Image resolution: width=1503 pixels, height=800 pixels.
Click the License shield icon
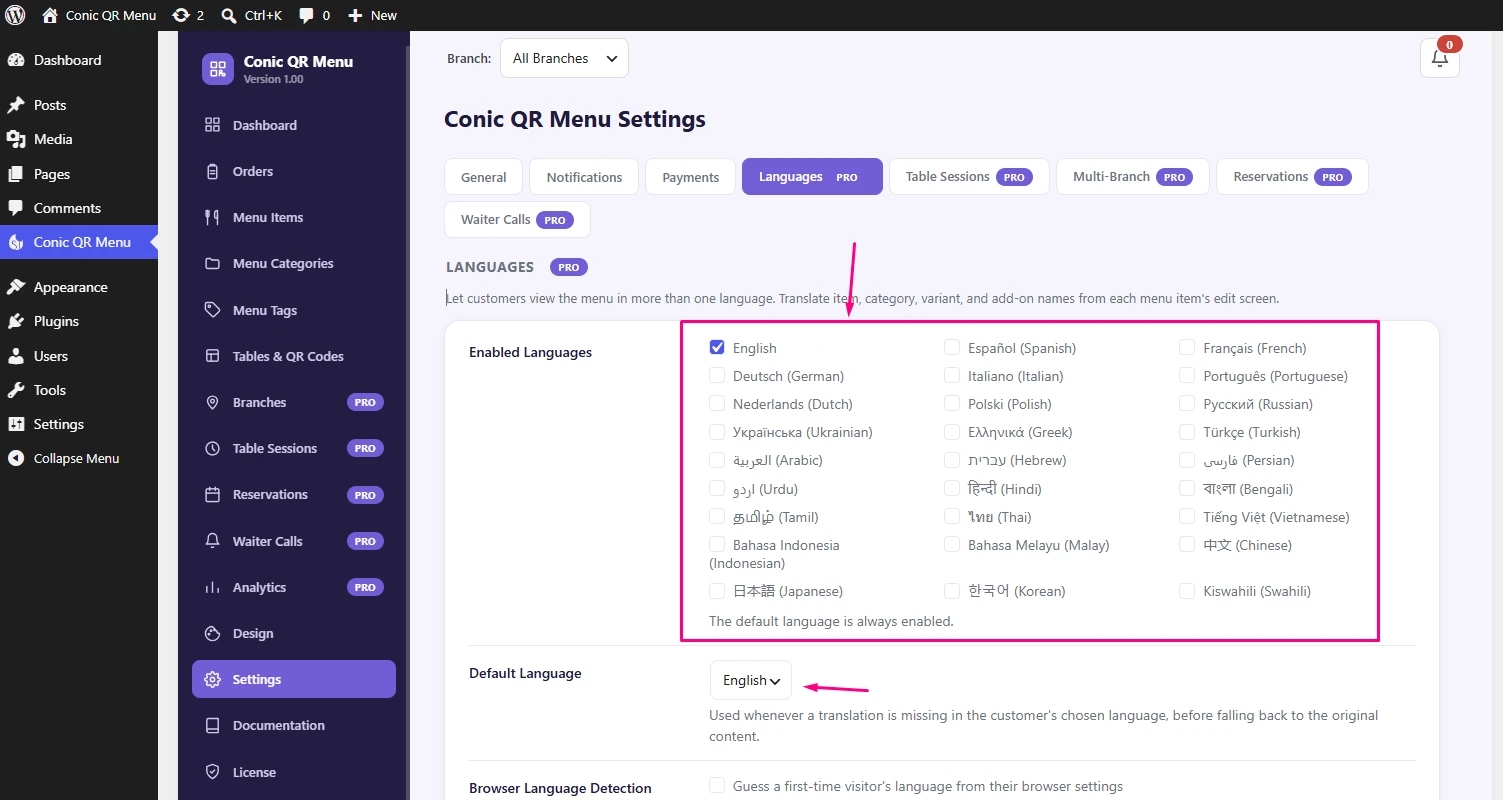coord(212,772)
